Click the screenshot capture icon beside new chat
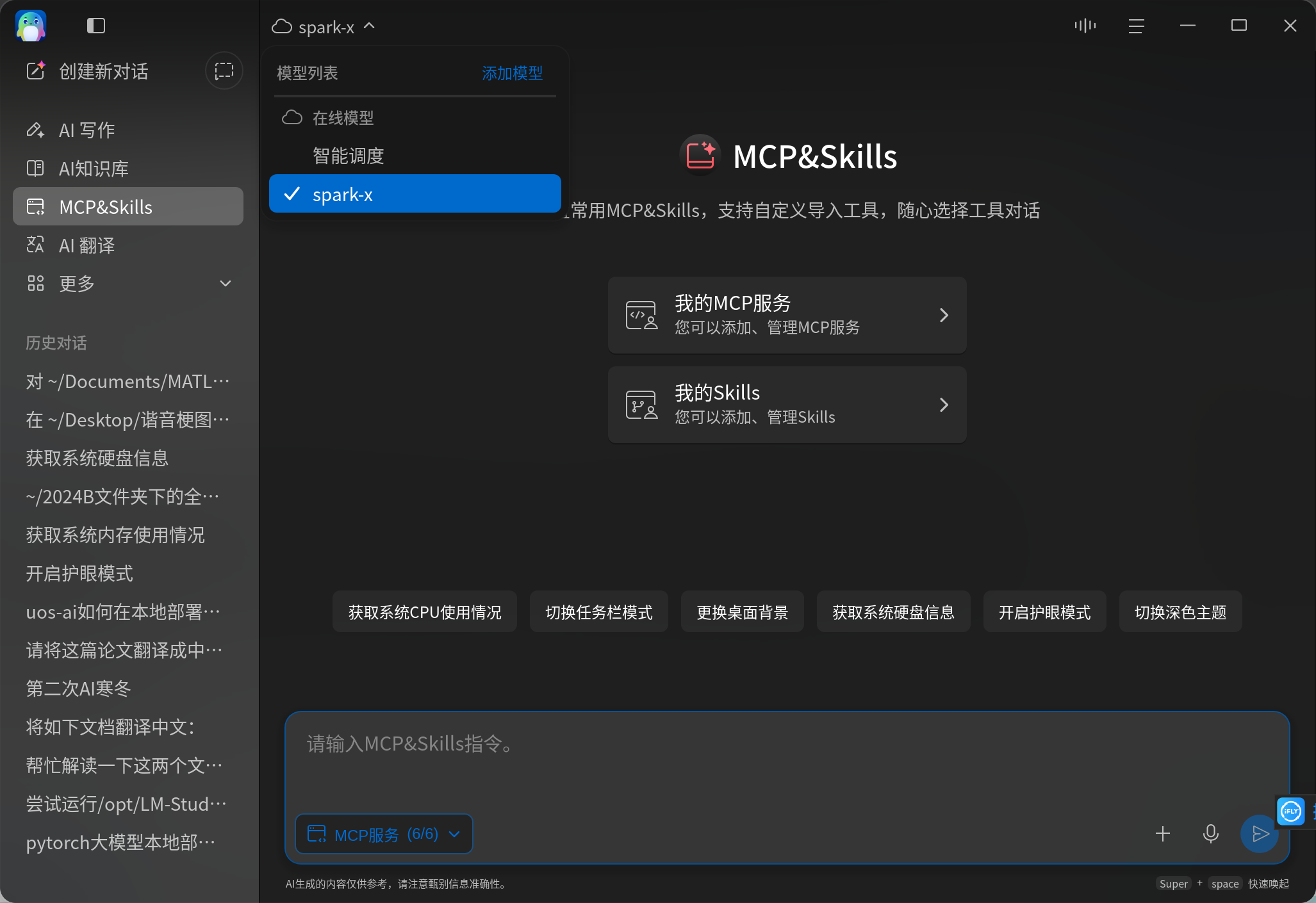The image size is (1316, 903). click(x=224, y=70)
